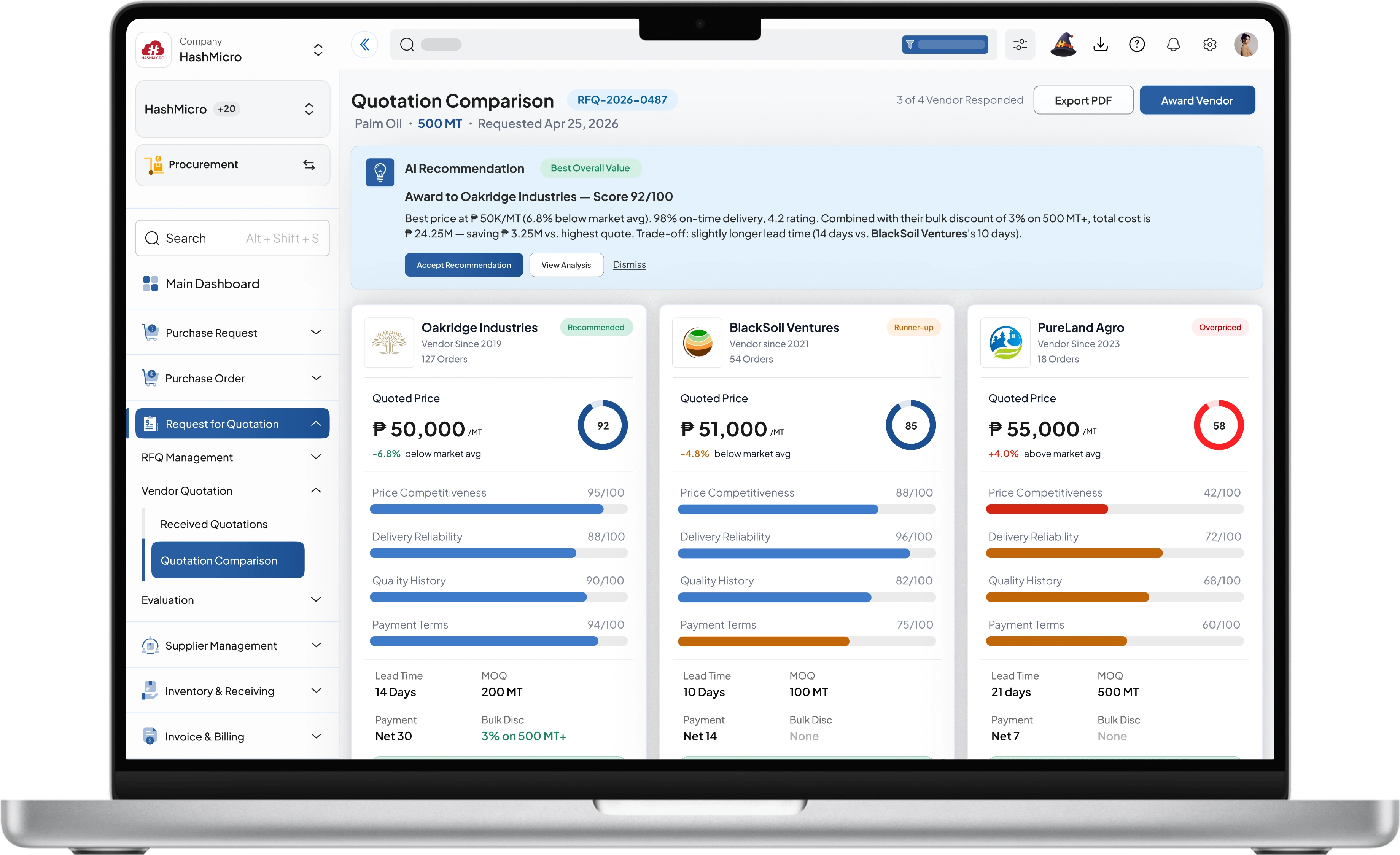Click the wizard hat icon
The width and height of the screenshot is (1400, 855).
pos(1063,44)
